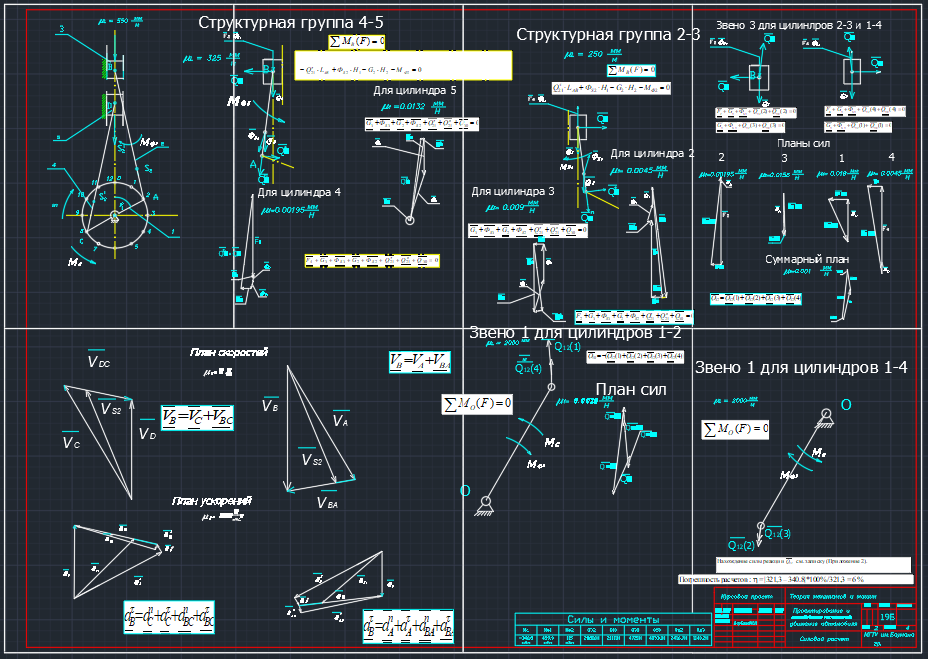The width and height of the screenshot is (928, 659).
Task: Click column number "4" under Планы сил
Action: tap(891, 157)
